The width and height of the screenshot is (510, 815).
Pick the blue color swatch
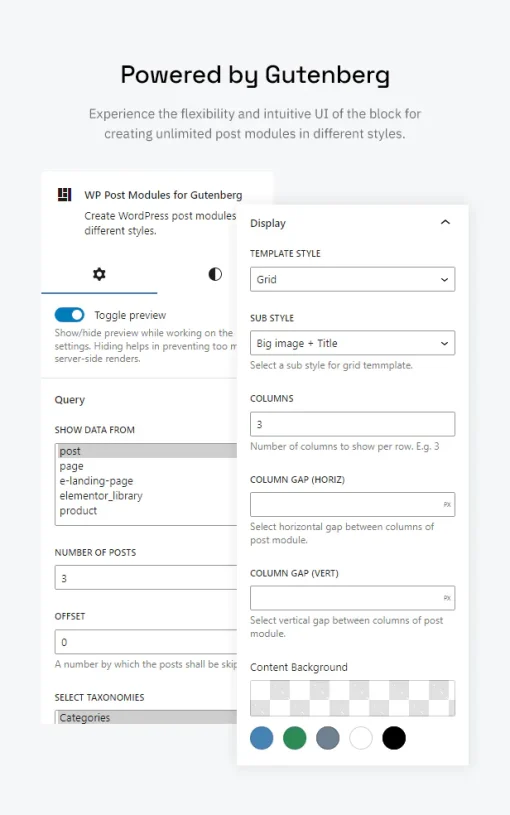pos(261,738)
